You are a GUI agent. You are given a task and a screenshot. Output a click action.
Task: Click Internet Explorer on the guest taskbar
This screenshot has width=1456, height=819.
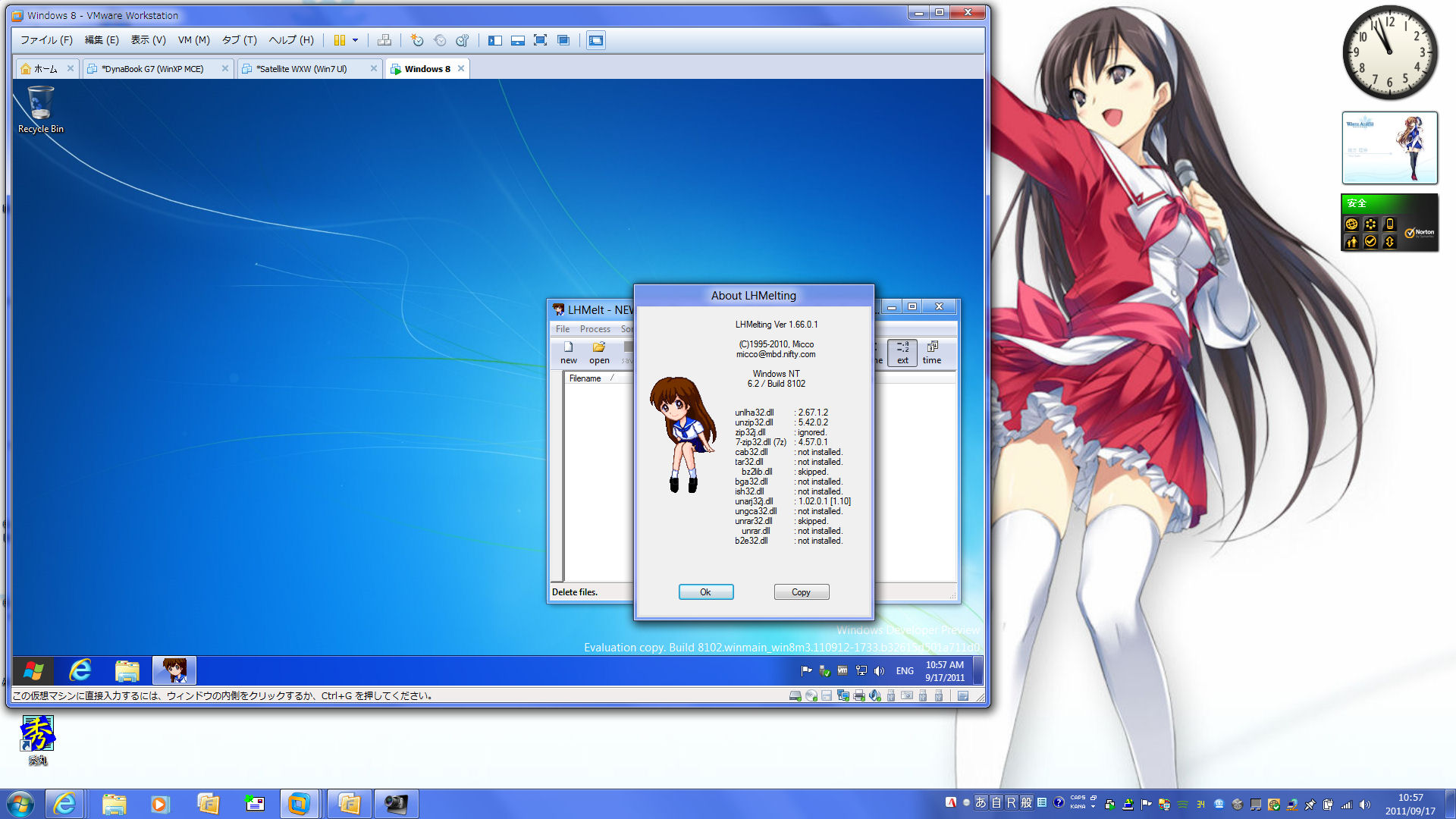point(80,670)
